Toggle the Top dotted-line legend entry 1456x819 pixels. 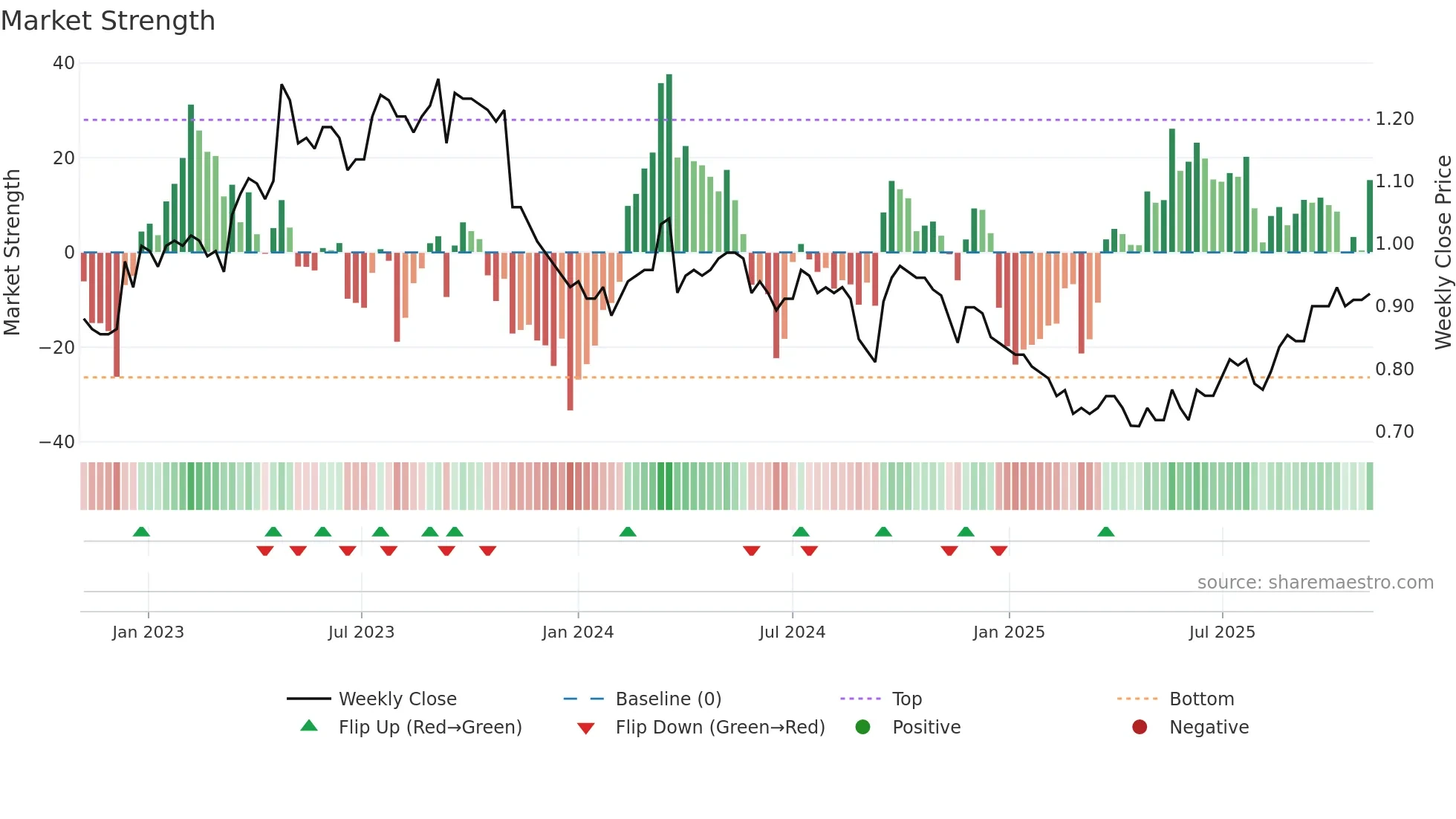[906, 699]
